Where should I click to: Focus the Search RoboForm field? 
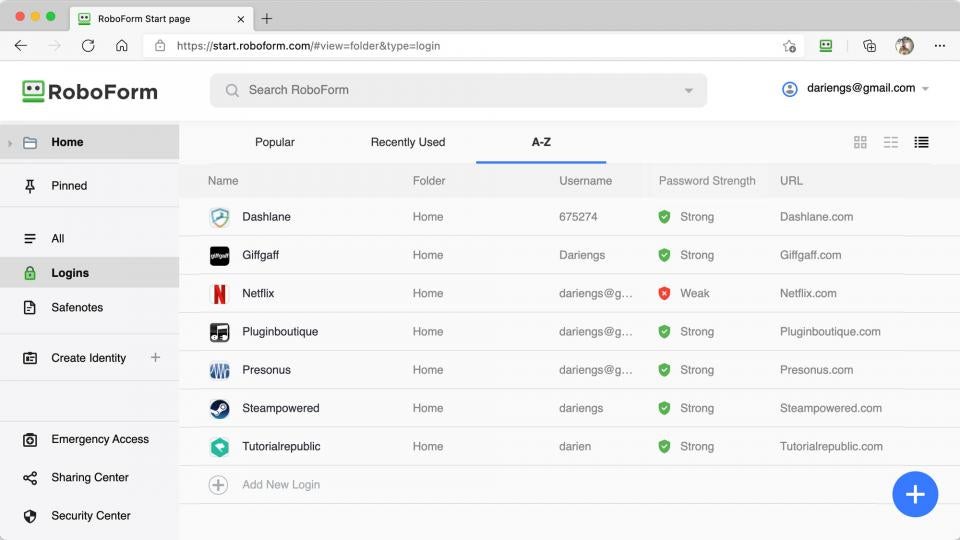pos(458,91)
